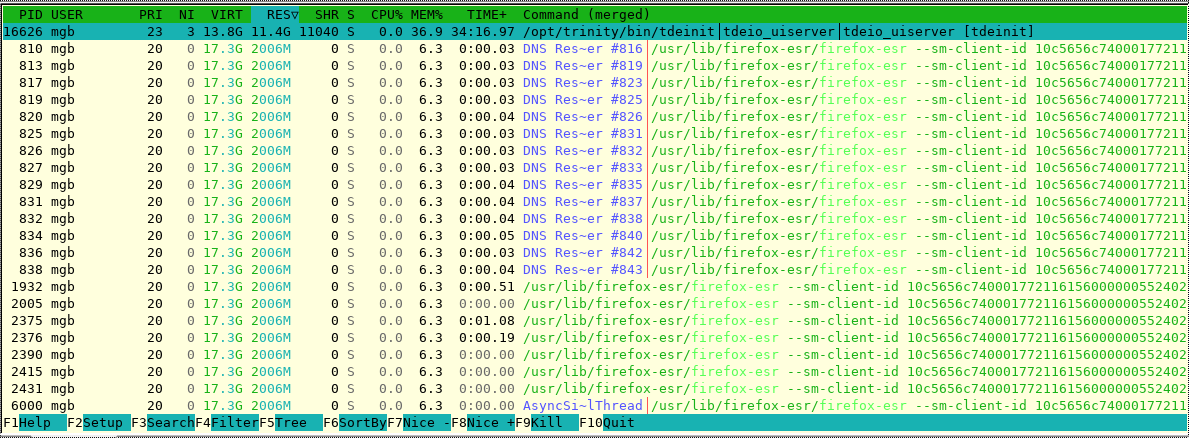
Task: Click the 0:00.05 time value in row 834
Action: click(486, 237)
